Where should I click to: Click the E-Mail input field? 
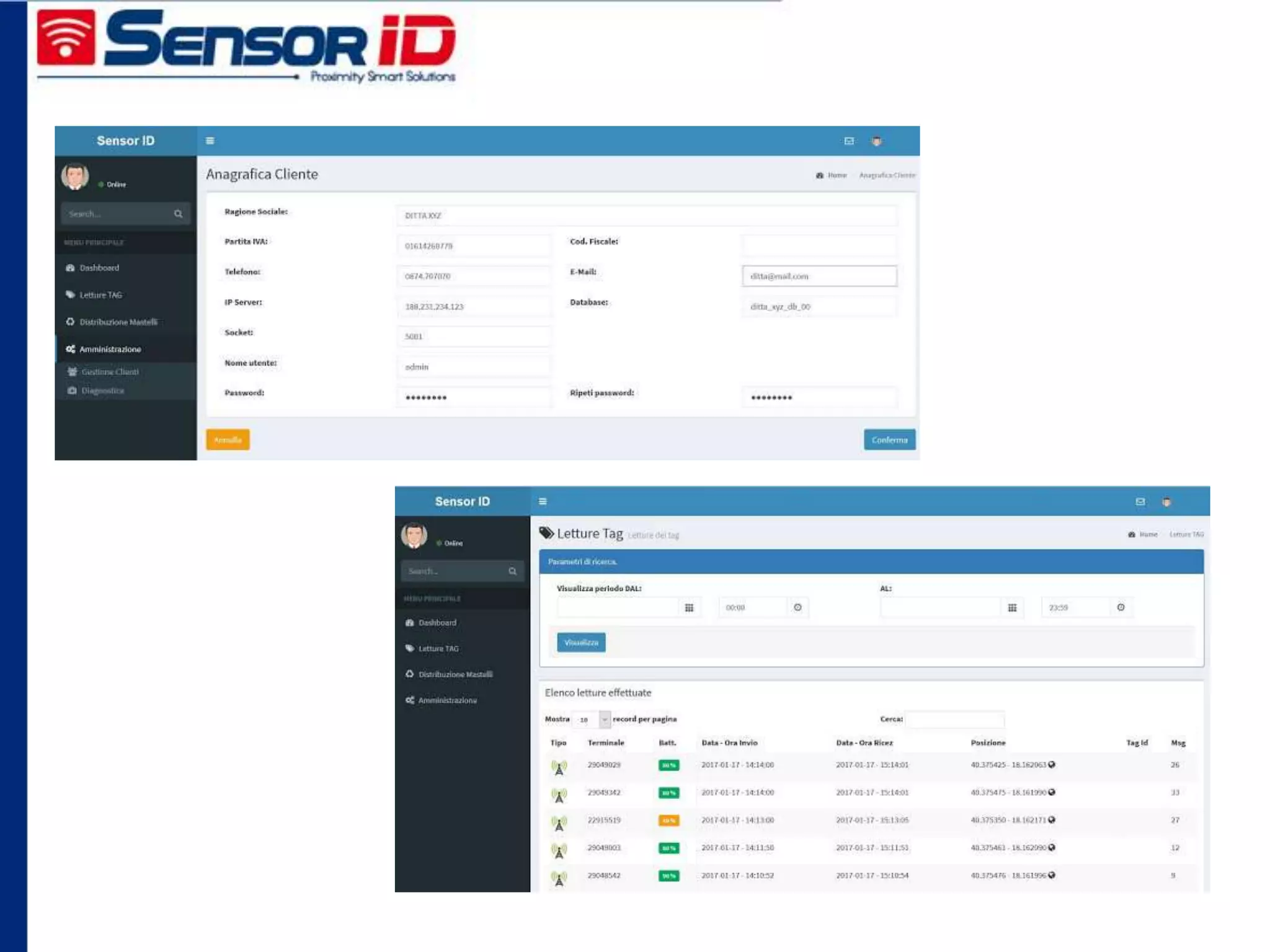coord(819,276)
